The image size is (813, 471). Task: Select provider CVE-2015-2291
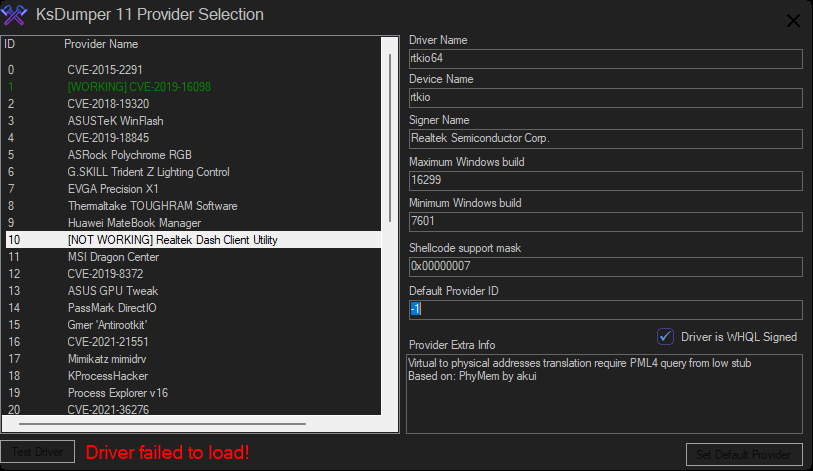click(193, 70)
